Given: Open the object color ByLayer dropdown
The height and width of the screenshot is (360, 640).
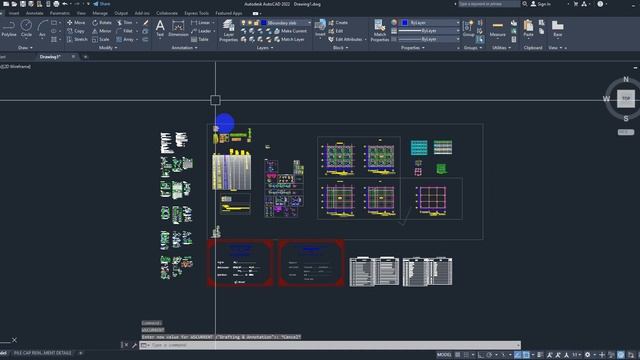Looking at the screenshot, I should 458,22.
